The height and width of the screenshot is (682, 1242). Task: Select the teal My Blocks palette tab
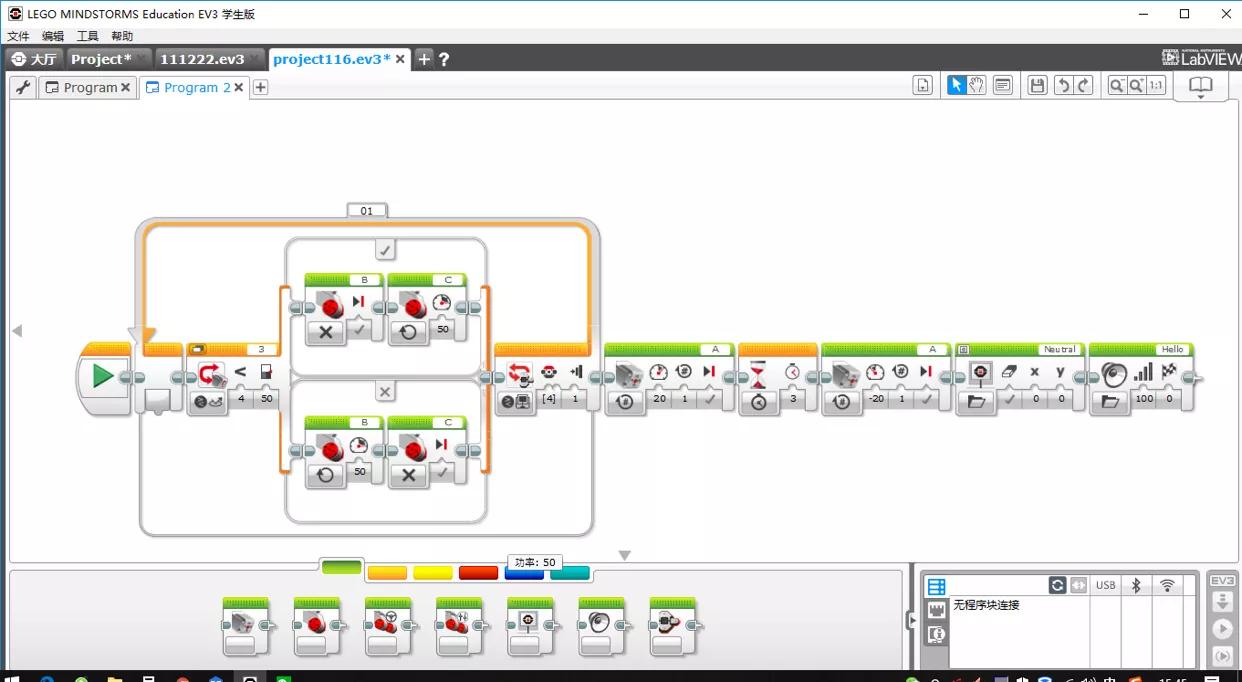570,573
